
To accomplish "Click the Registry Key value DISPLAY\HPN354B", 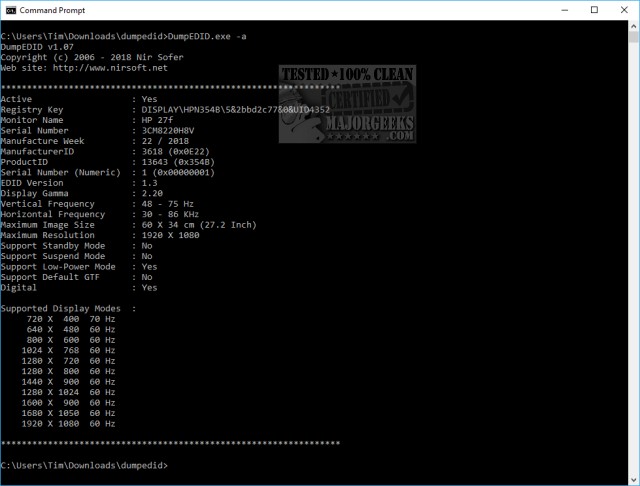I will [x=236, y=109].
